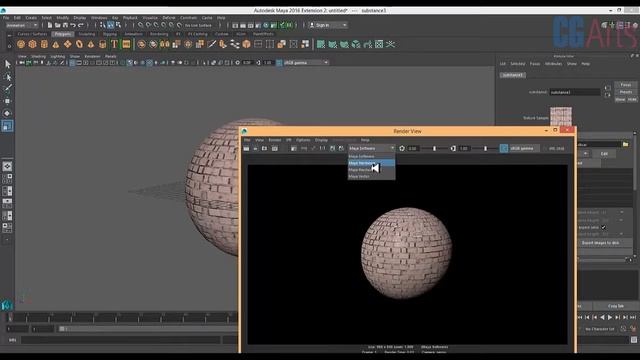Viewport: 640px width, 360px height.
Task: Open the Render View sRGB gamma dropdown
Action: pos(524,149)
